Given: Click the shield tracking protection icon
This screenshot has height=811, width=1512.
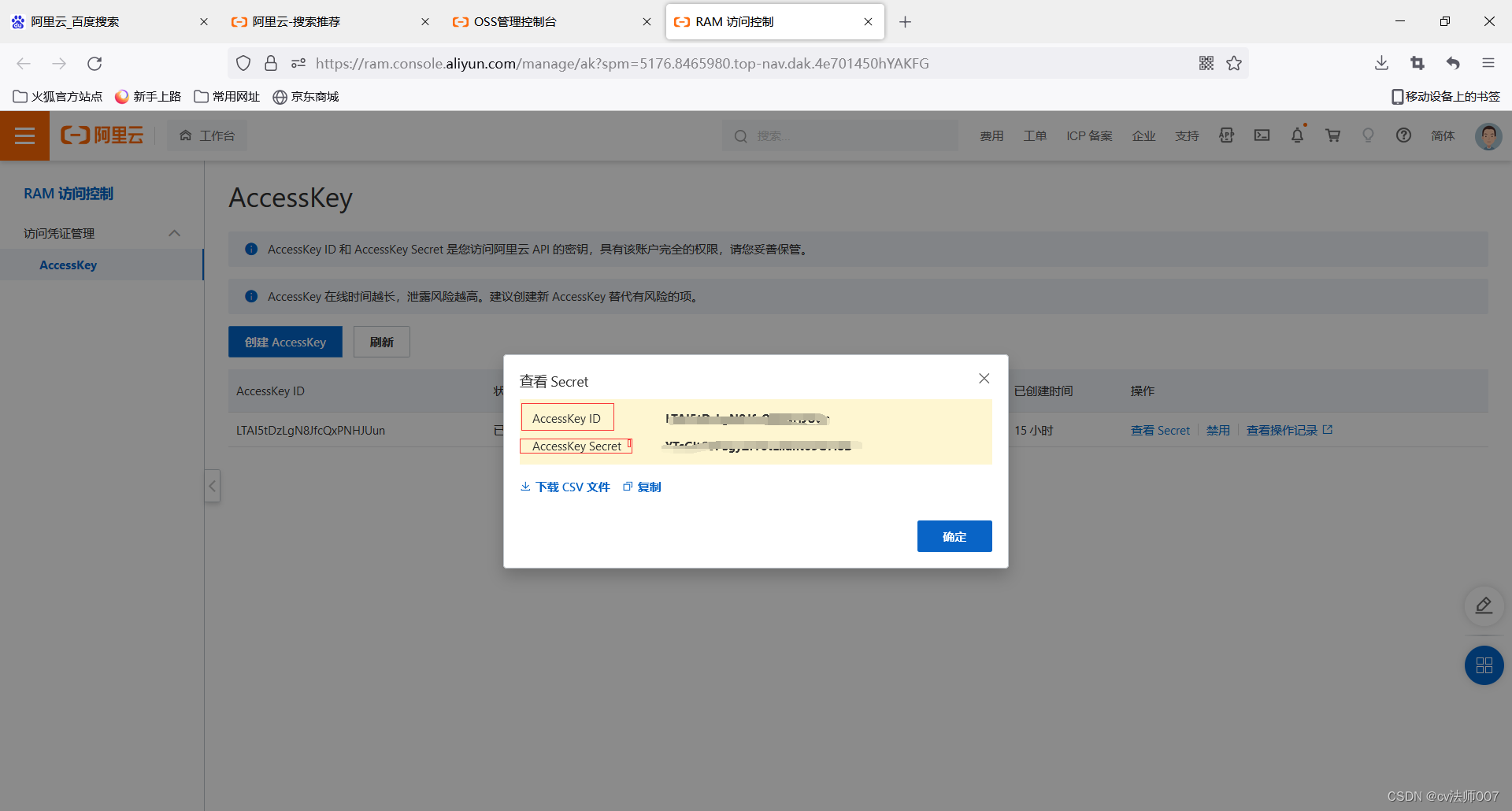Looking at the screenshot, I should (x=243, y=64).
